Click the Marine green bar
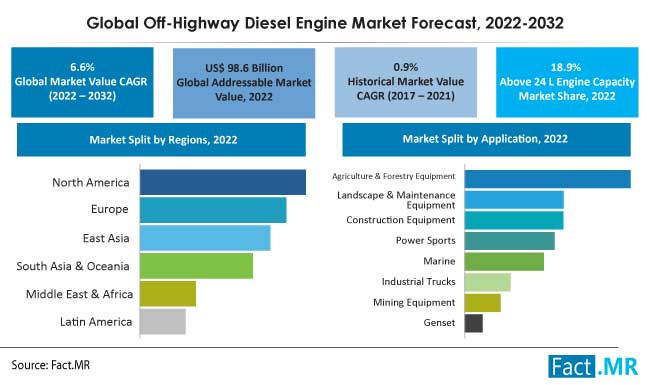The width and height of the screenshot is (650, 385). [x=504, y=262]
